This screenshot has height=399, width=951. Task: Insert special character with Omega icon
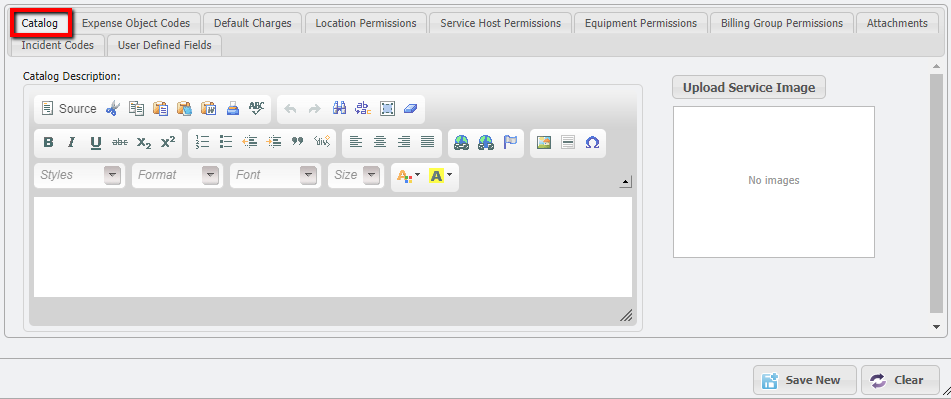coord(593,142)
